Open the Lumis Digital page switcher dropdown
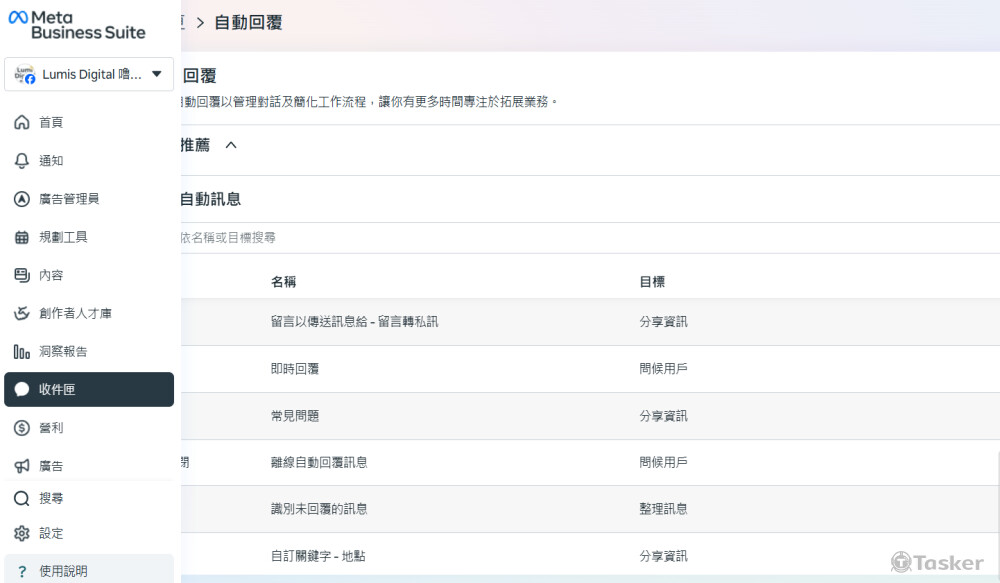The width and height of the screenshot is (1000, 583). tap(88, 74)
